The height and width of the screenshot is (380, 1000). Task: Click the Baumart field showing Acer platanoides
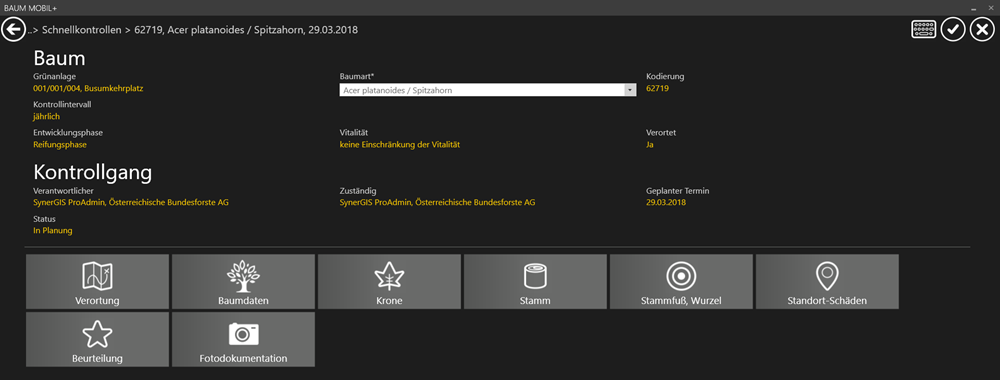tap(488, 90)
